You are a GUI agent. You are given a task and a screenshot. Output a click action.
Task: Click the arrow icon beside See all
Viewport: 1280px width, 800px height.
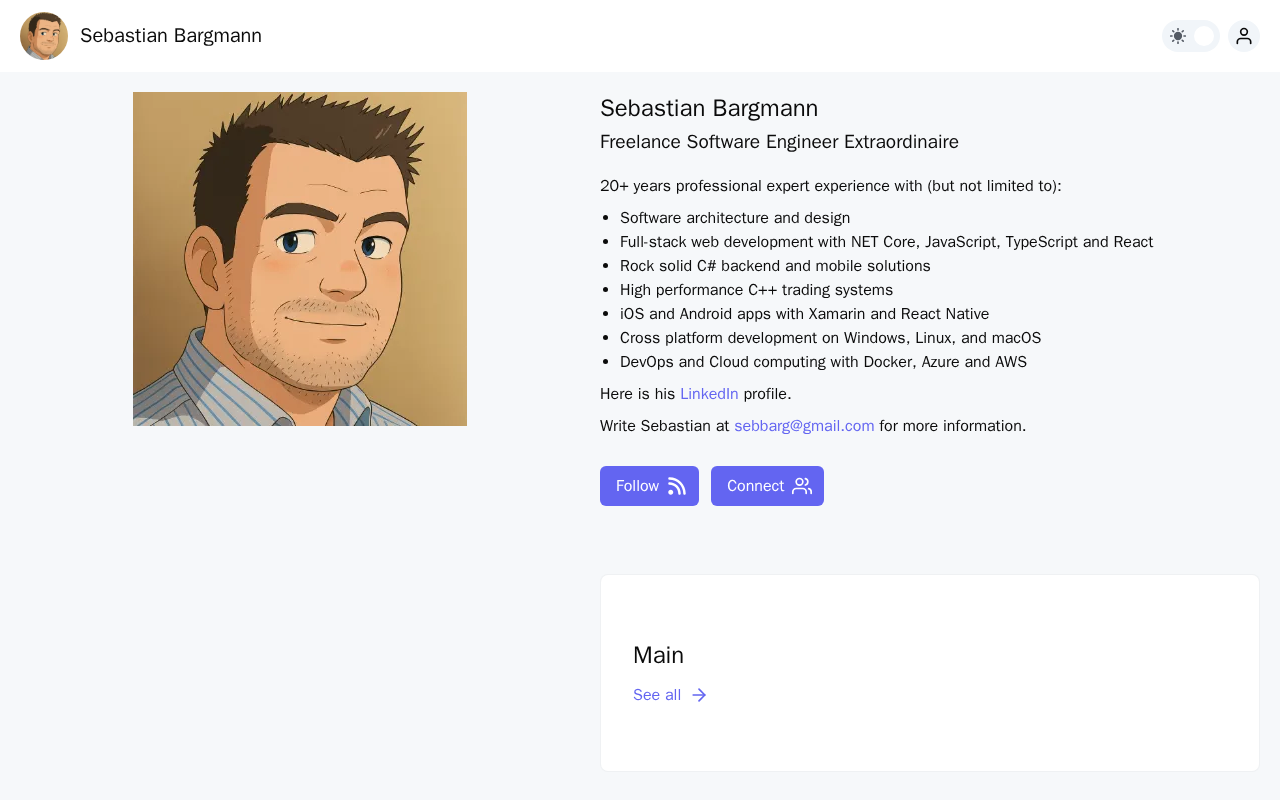click(699, 695)
